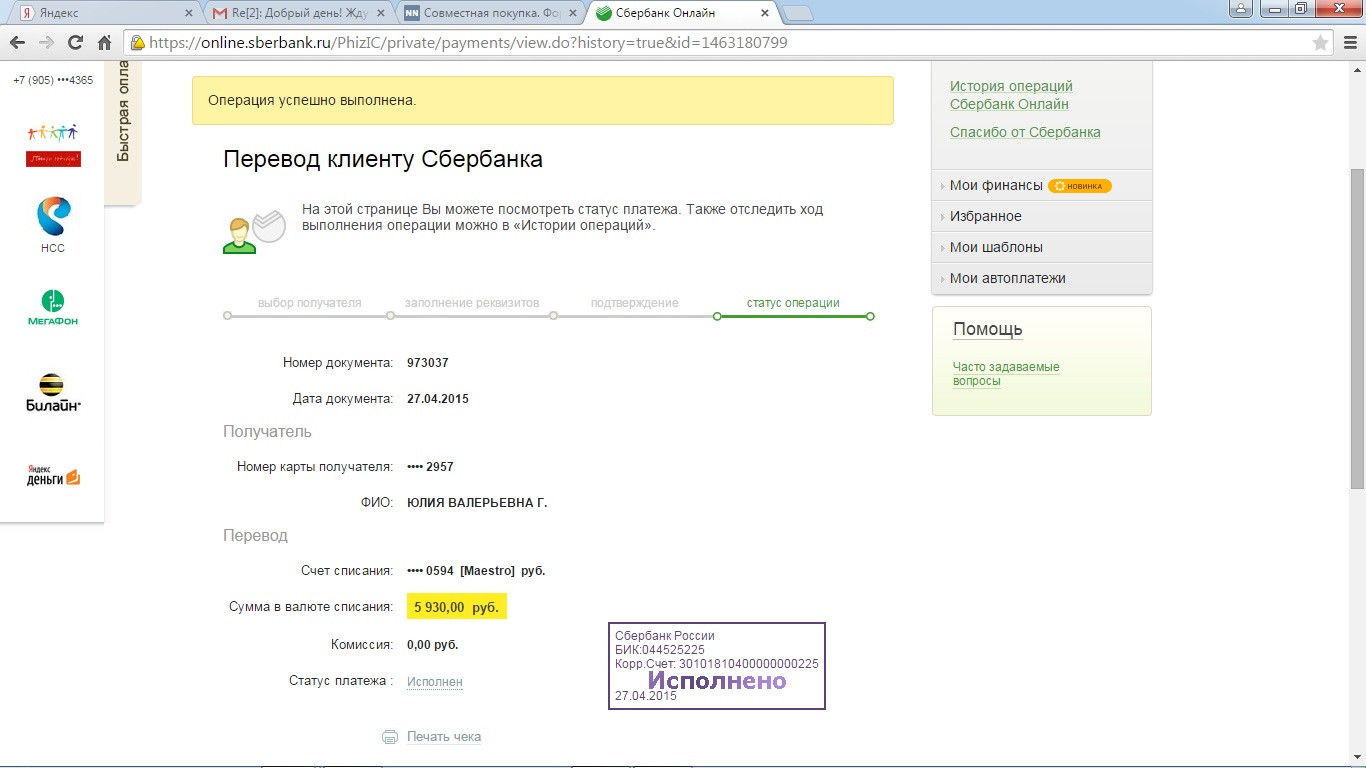Open the Chrome menu icon
This screenshot has height=768, width=1366.
pyautogui.click(x=1348, y=43)
